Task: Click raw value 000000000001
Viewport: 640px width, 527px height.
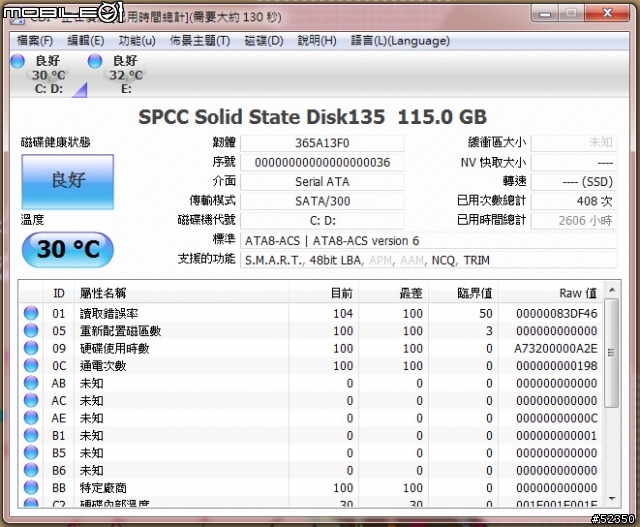Action: point(557,436)
